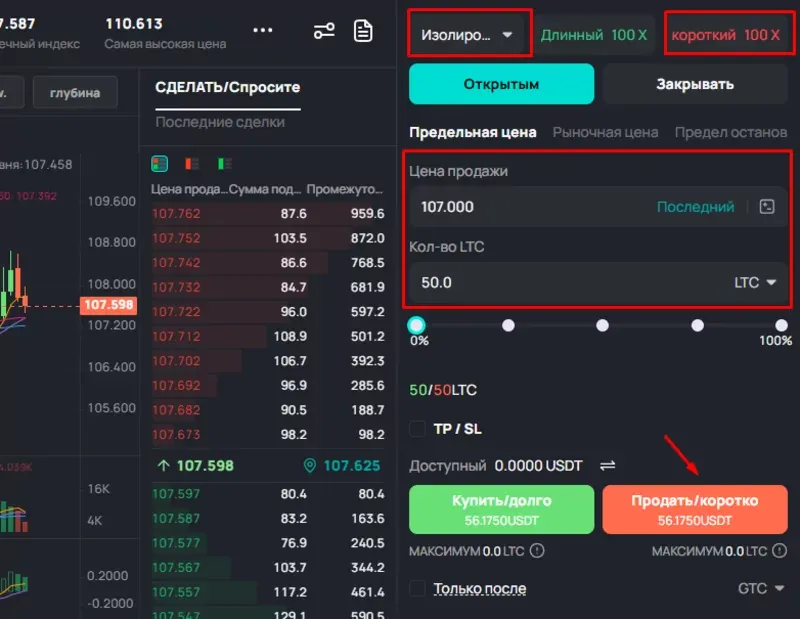Switch to Рыночная цена tab
Viewport: 800px width, 619px height.
(x=605, y=132)
